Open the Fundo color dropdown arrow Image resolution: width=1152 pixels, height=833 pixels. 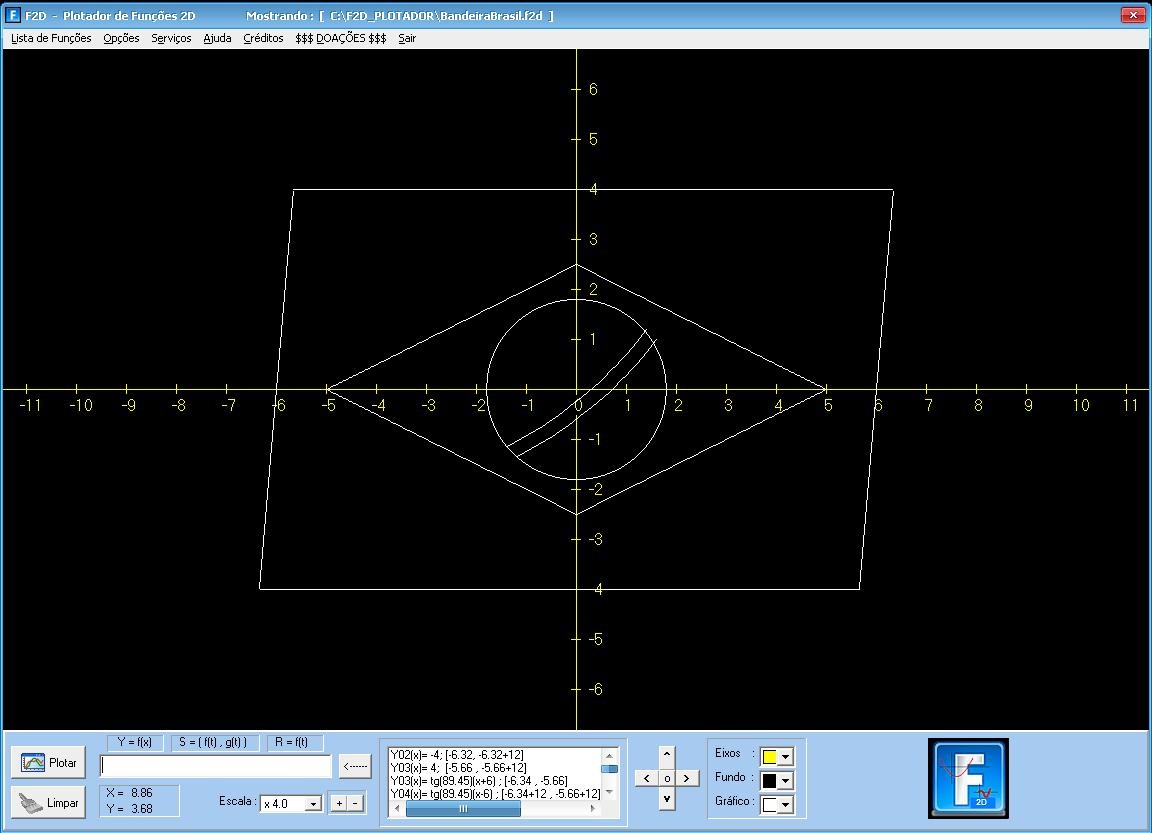[785, 781]
